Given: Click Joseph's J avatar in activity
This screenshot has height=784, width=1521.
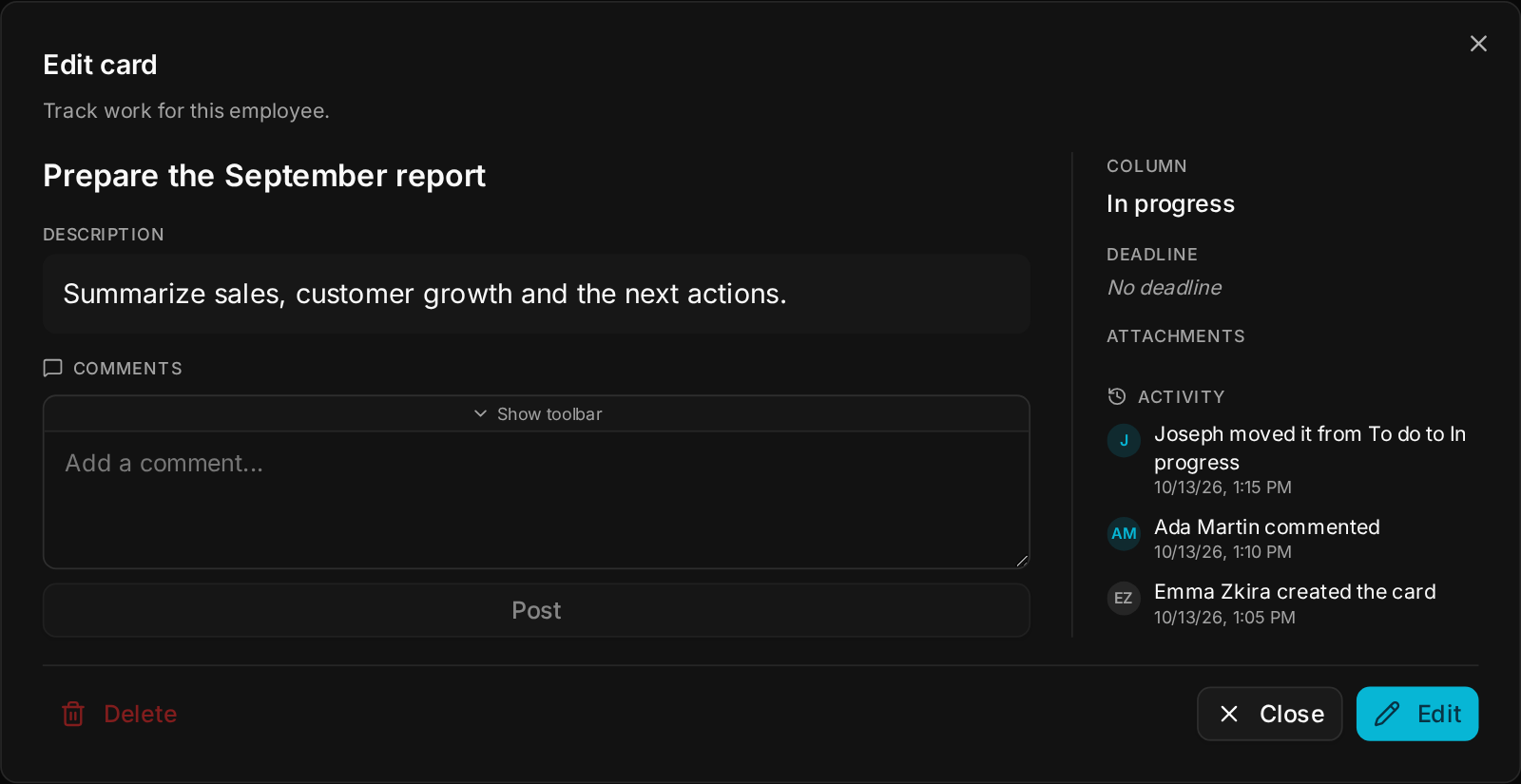Looking at the screenshot, I should (1124, 440).
